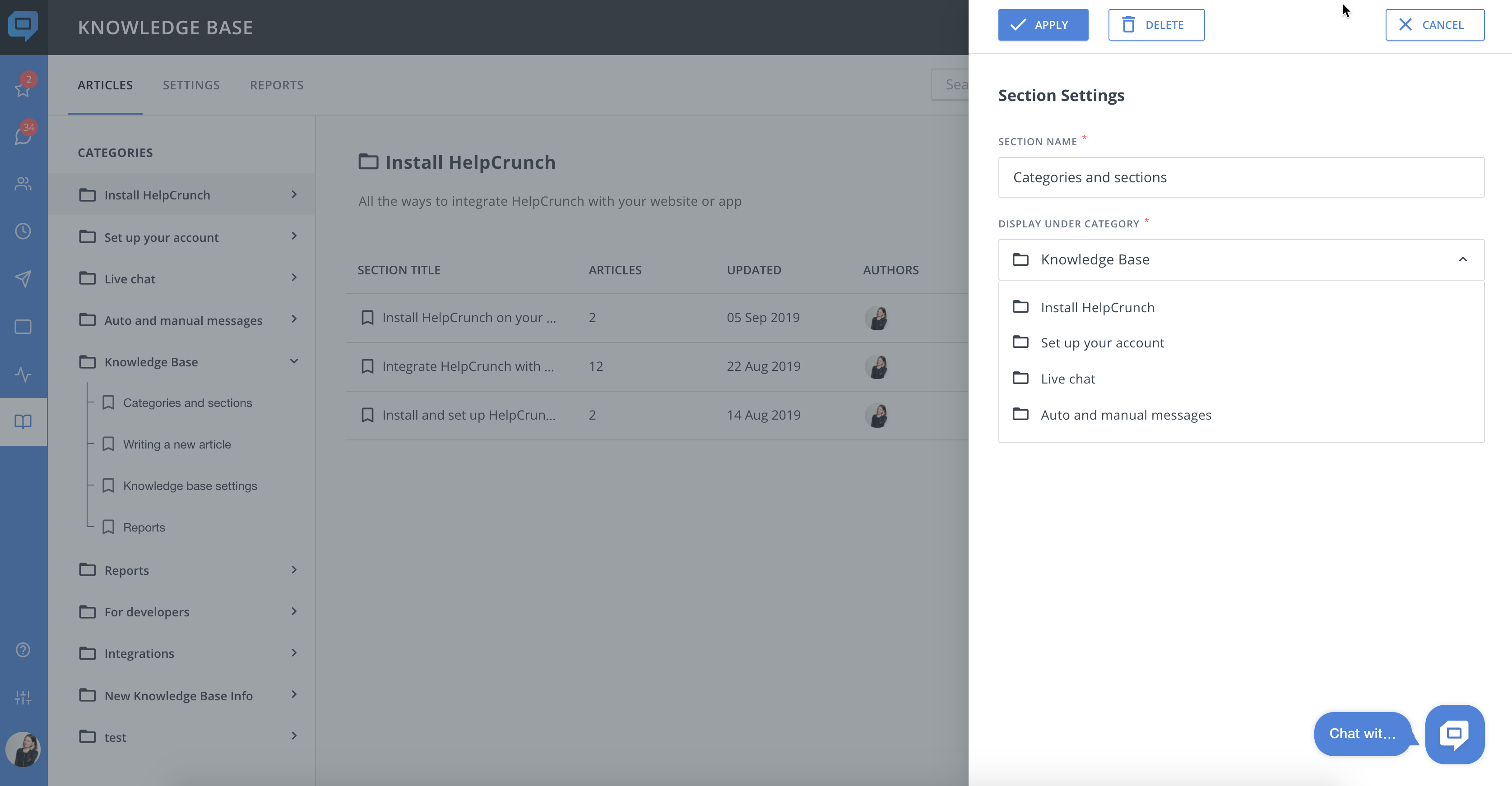
Task: Open the contacts people icon in sidebar
Action: coord(23,184)
